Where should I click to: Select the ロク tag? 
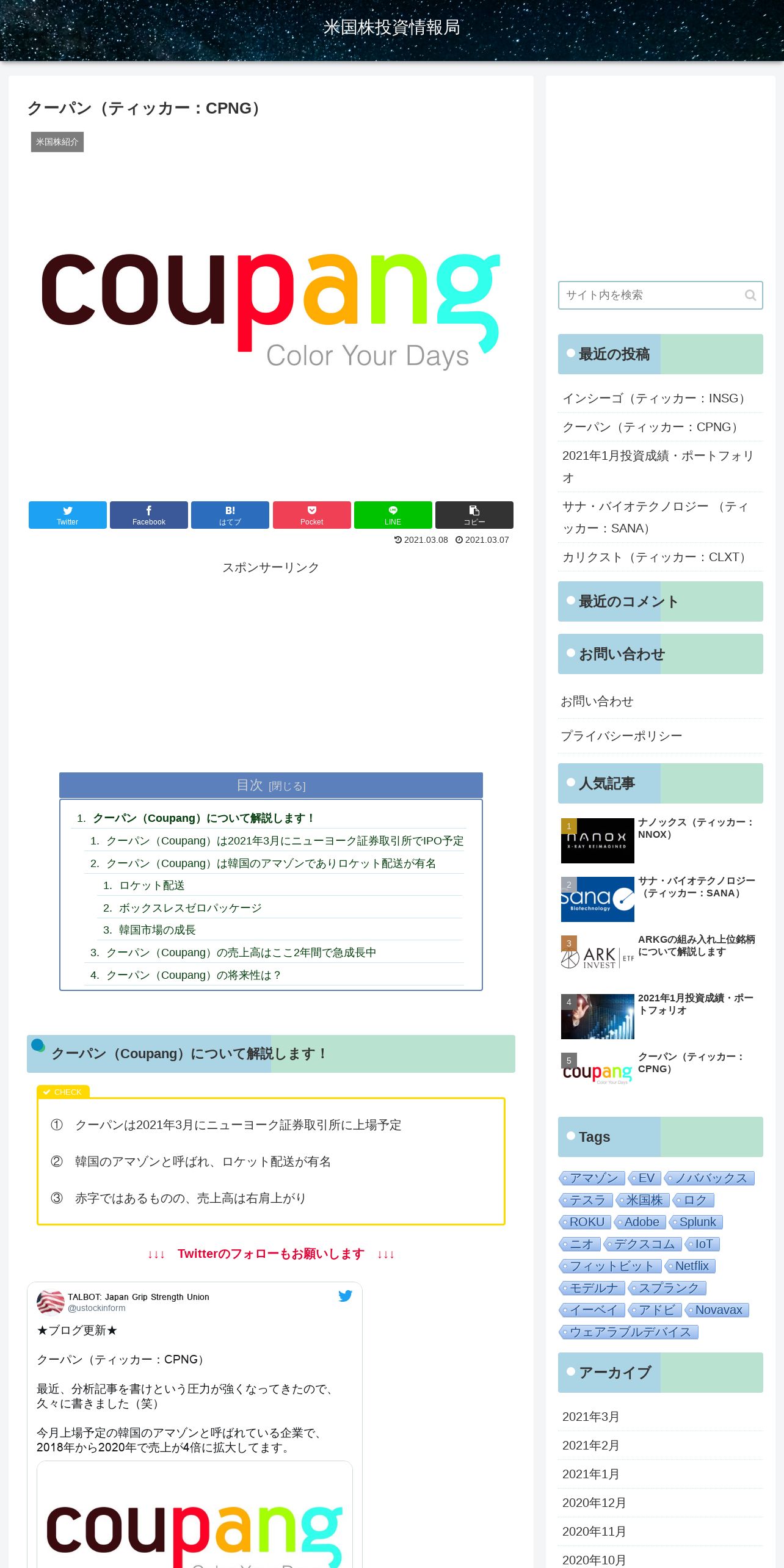click(x=694, y=1200)
